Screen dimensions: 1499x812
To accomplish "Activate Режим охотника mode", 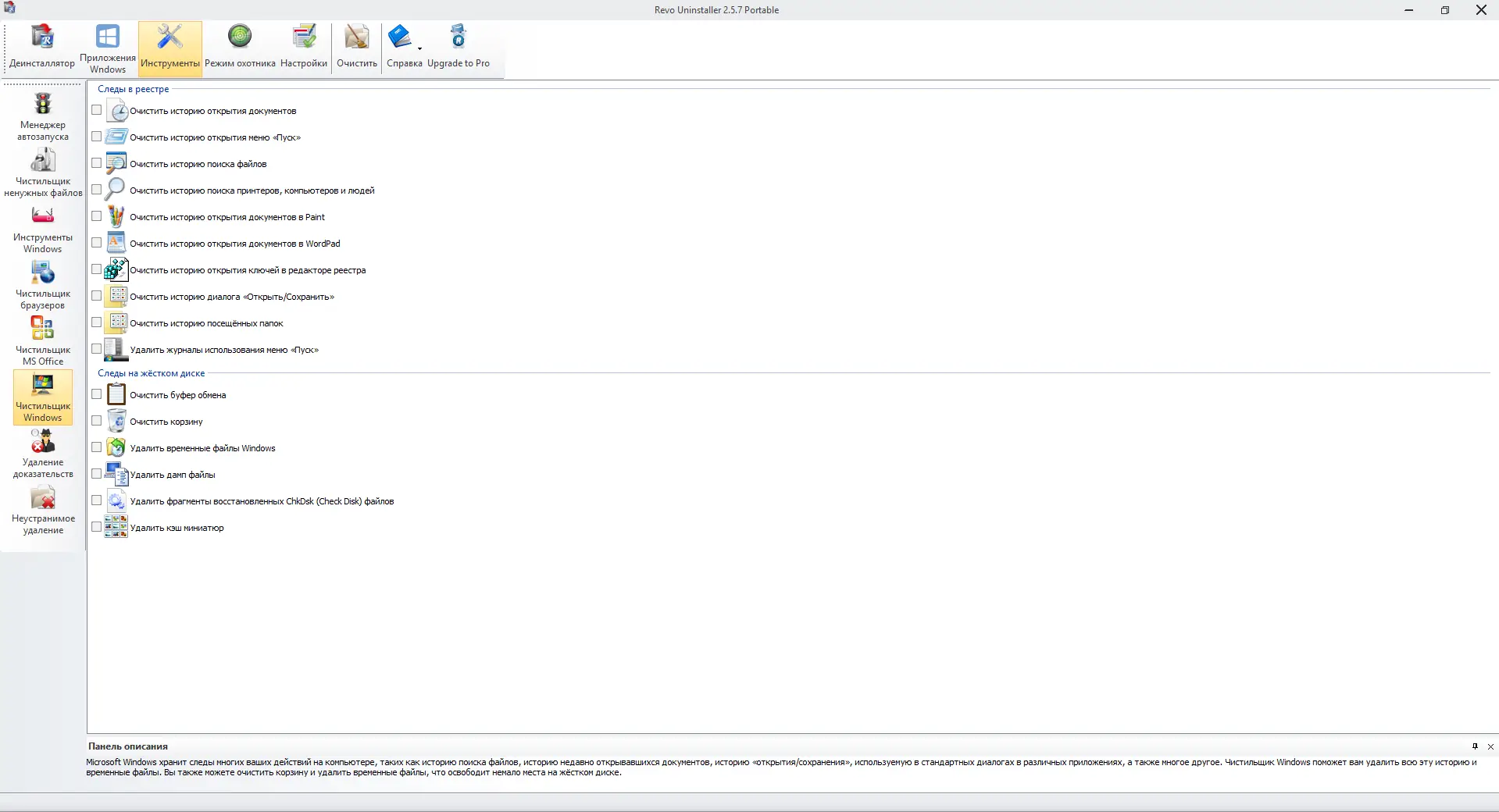I will point(240,48).
